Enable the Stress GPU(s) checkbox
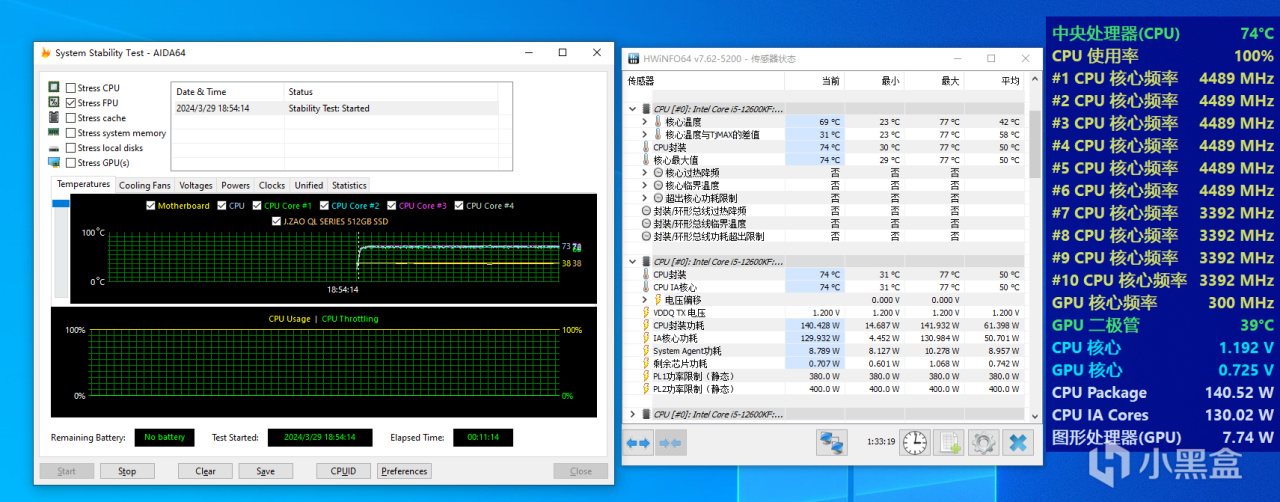 click(x=71, y=163)
